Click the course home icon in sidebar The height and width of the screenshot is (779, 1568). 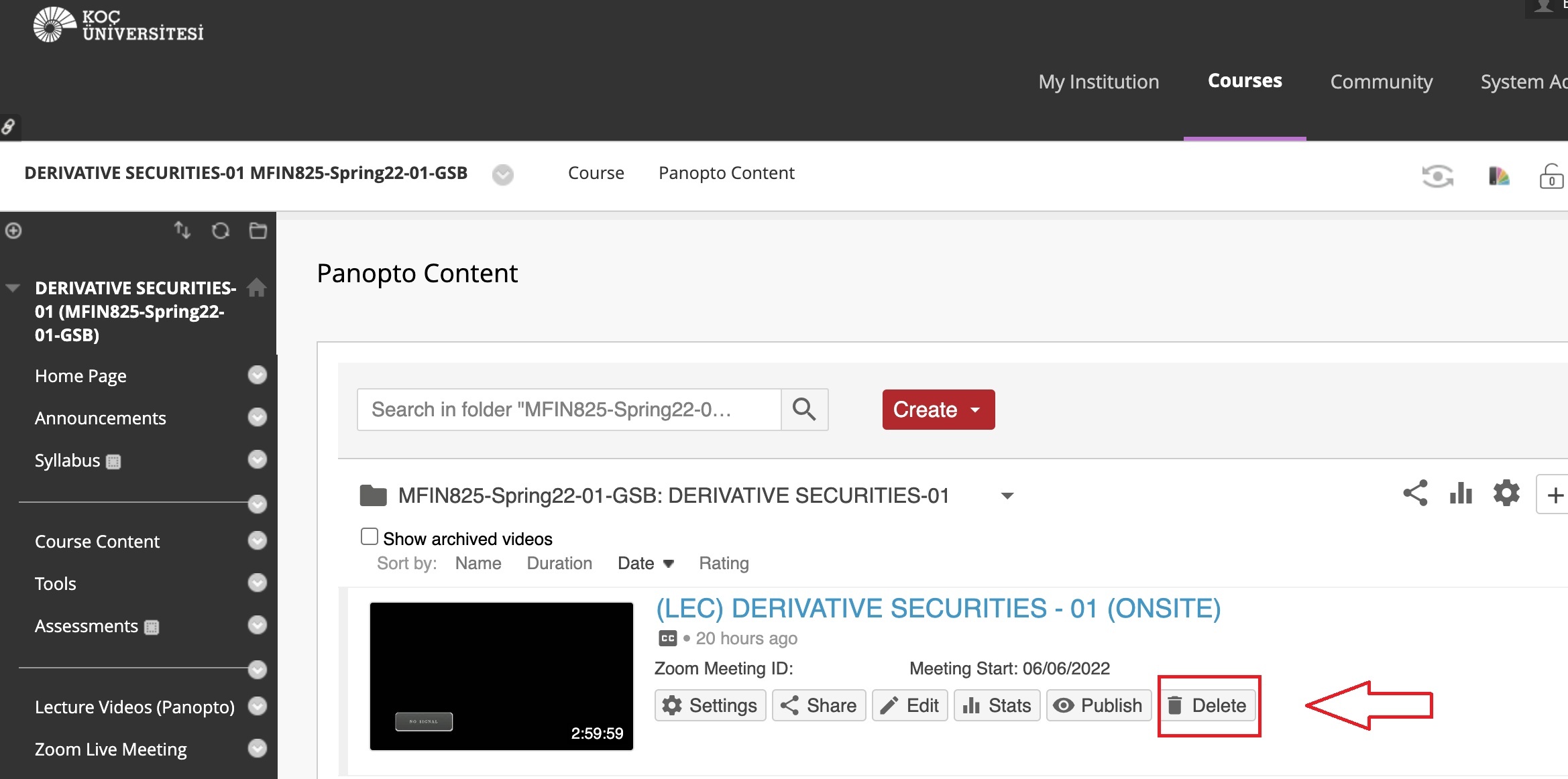pyautogui.click(x=256, y=288)
